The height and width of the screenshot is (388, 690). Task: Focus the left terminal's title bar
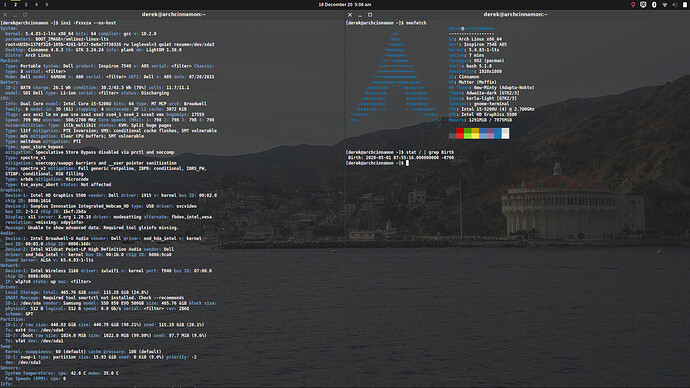(173, 15)
